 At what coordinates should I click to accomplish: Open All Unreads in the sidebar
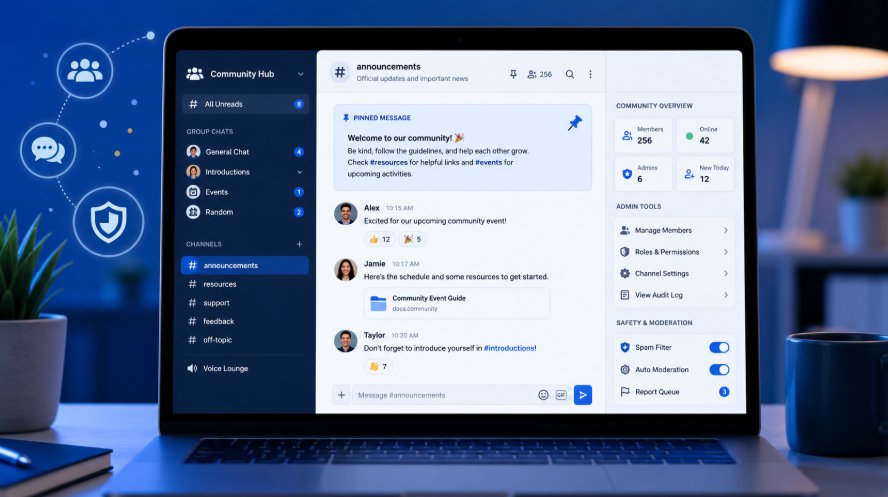click(x=245, y=104)
